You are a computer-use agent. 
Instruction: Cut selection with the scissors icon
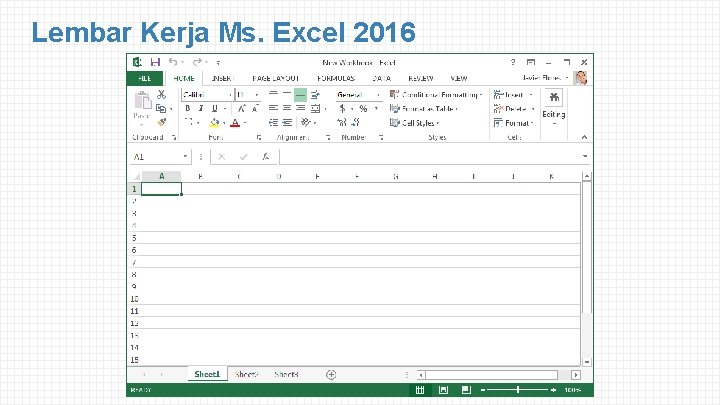coord(161,95)
